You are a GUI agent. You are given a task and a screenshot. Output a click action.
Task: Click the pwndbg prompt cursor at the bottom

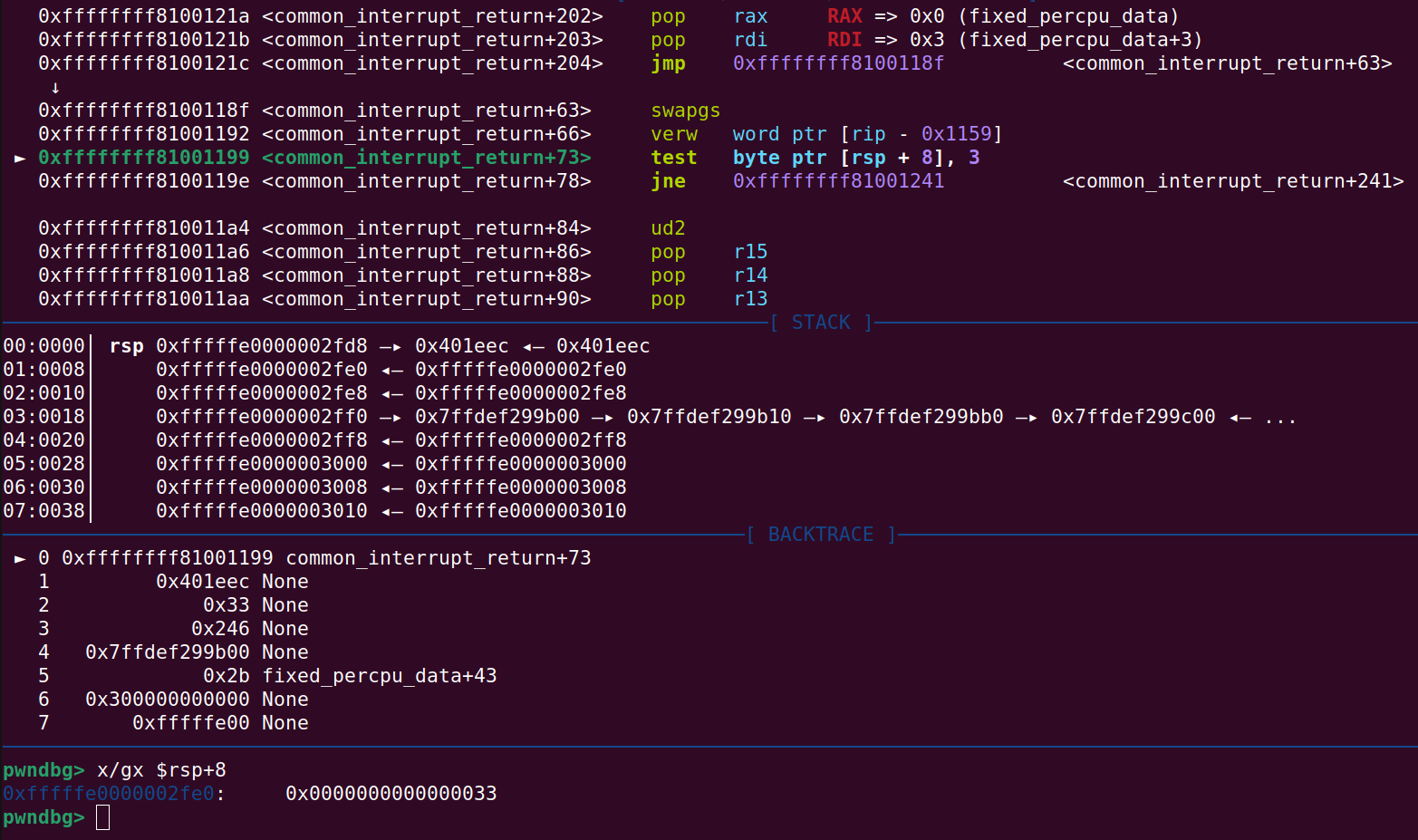pyautogui.click(x=102, y=817)
